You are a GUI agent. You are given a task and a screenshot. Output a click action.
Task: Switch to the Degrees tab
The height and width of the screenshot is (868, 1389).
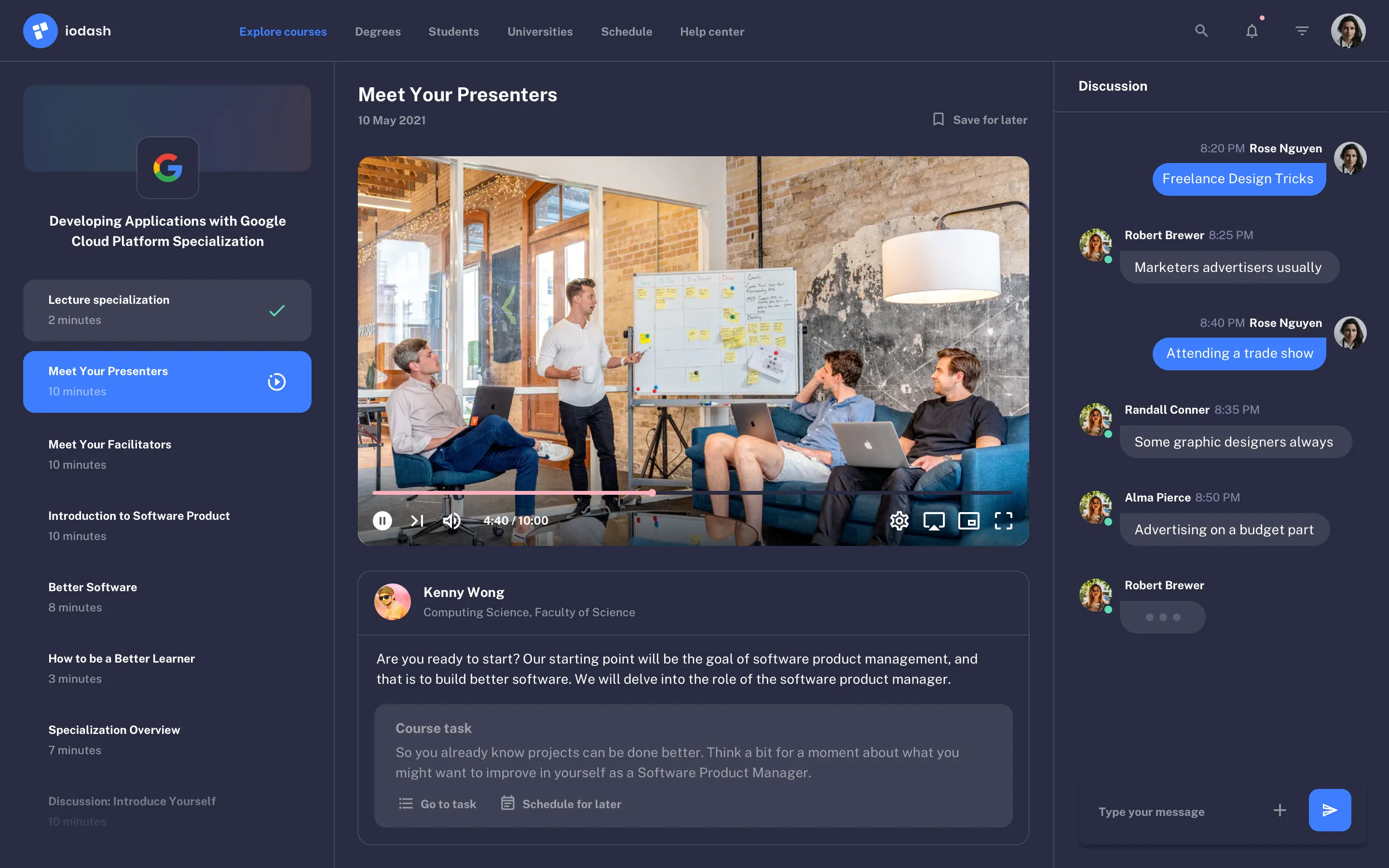coord(378,31)
